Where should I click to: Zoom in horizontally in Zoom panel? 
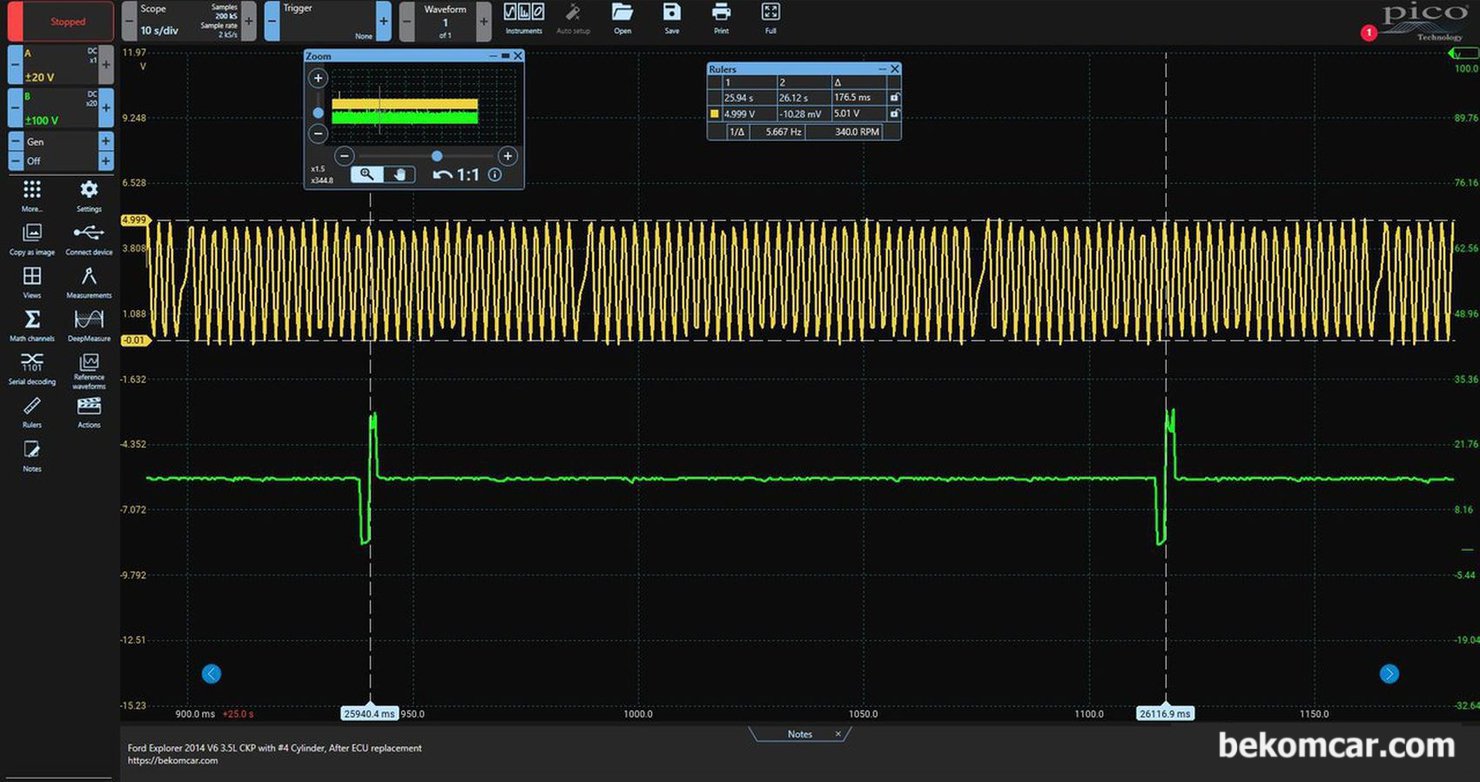[508, 156]
